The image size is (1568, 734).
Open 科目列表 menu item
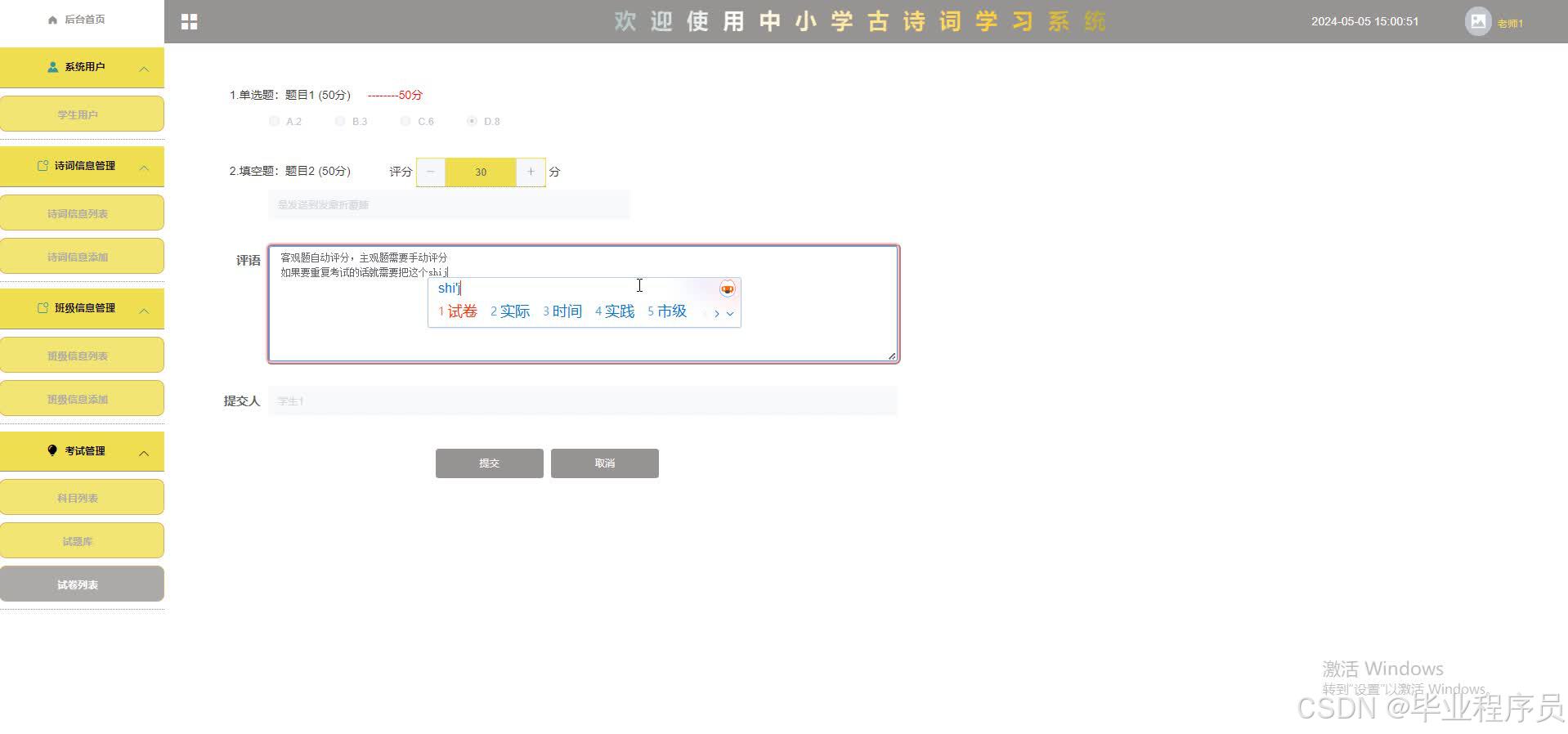pyautogui.click(x=82, y=497)
